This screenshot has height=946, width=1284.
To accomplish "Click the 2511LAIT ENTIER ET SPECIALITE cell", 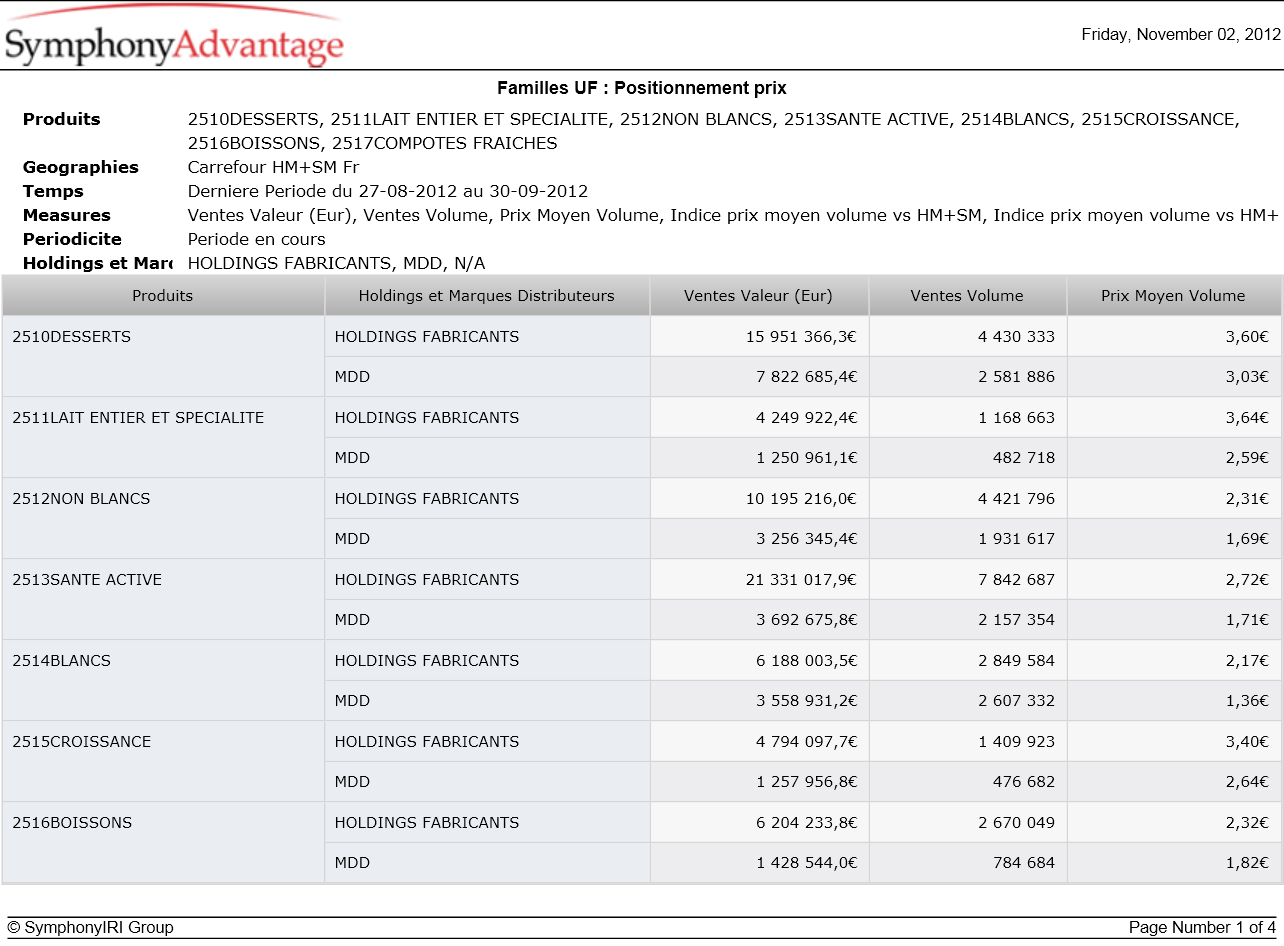I will (x=163, y=438).
